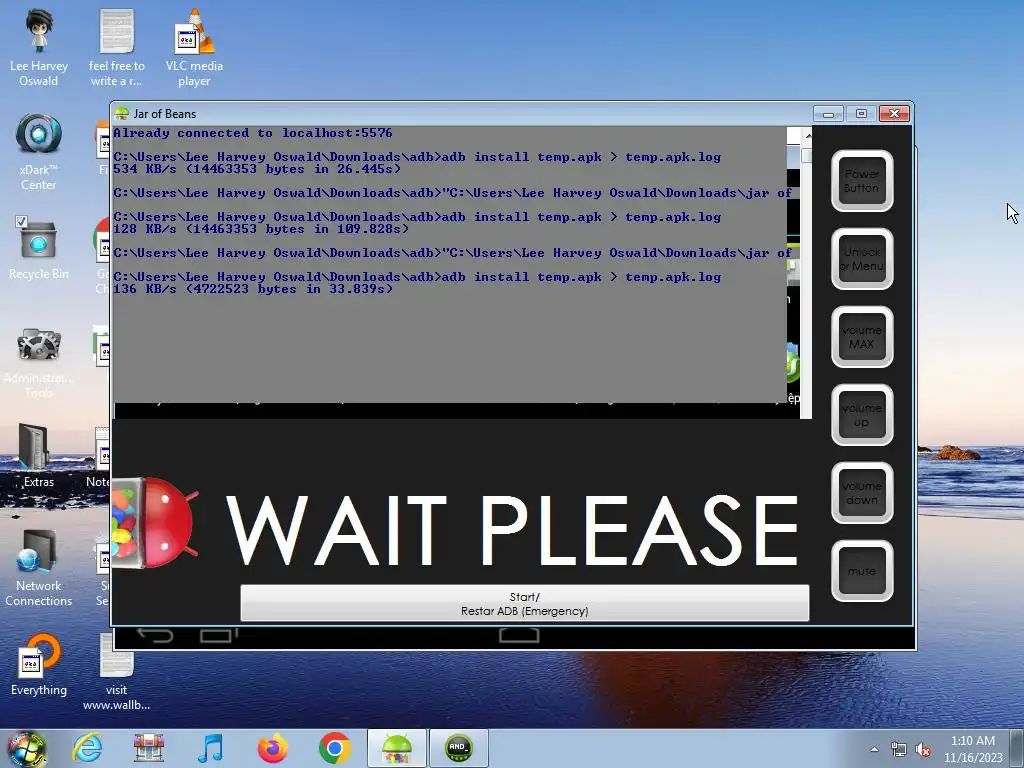Switch to the AND taskbar app
1024x768 pixels.
458,748
